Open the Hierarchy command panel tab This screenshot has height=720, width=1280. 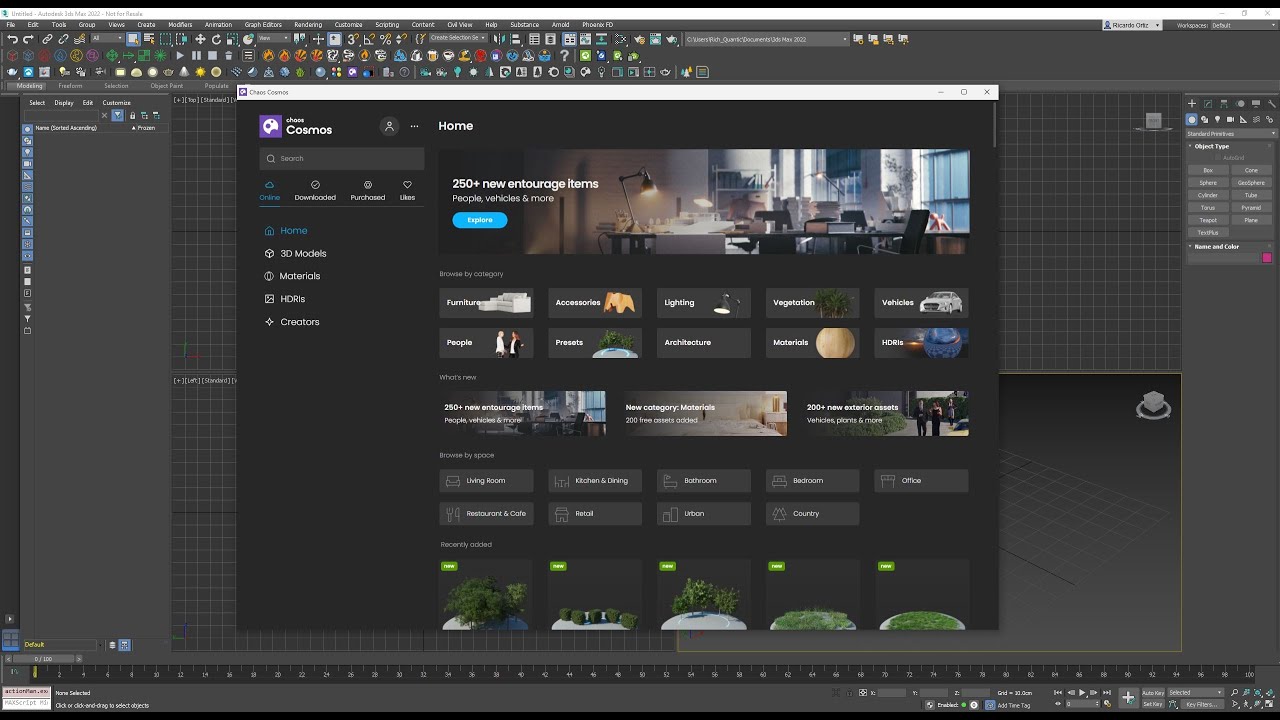(1224, 104)
